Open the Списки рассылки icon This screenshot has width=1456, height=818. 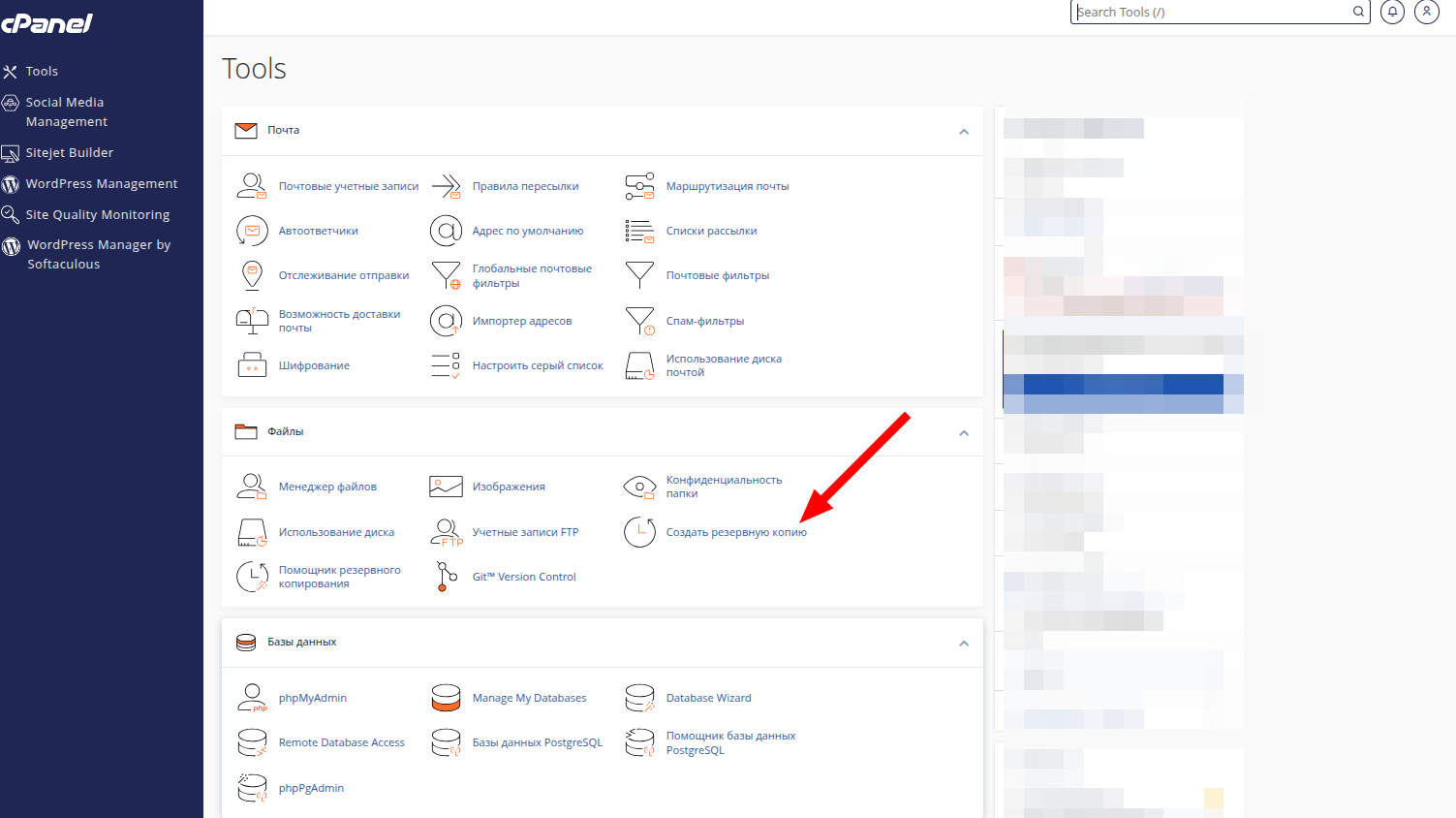pyautogui.click(x=639, y=231)
